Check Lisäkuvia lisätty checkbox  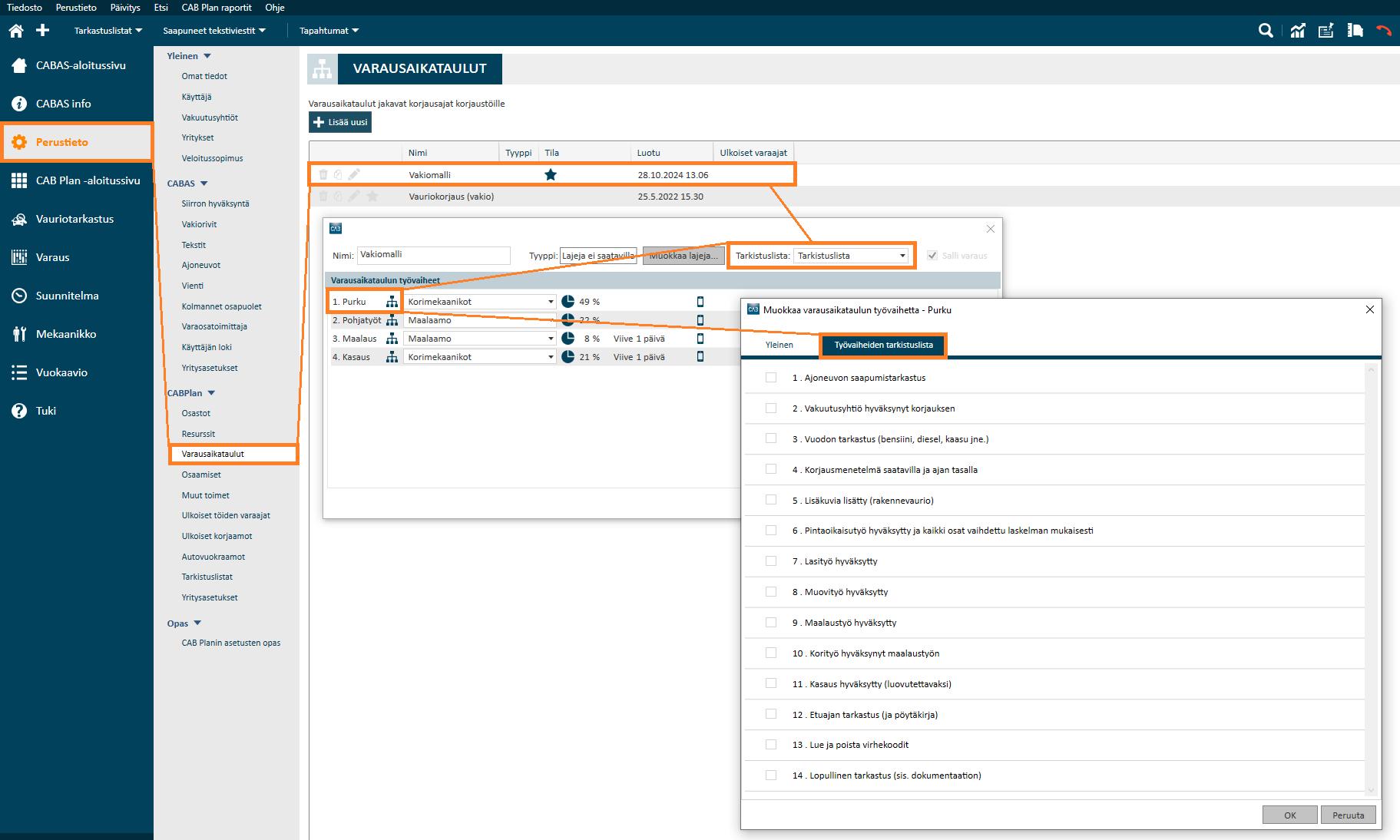pos(771,500)
